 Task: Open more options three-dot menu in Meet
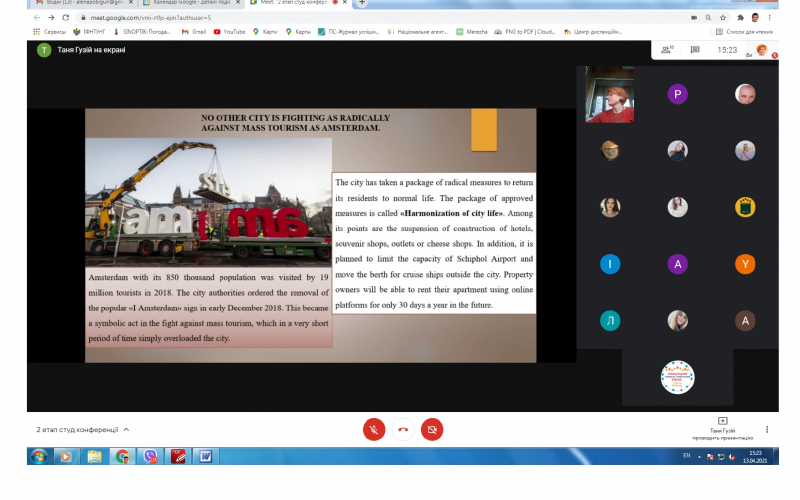click(x=767, y=430)
